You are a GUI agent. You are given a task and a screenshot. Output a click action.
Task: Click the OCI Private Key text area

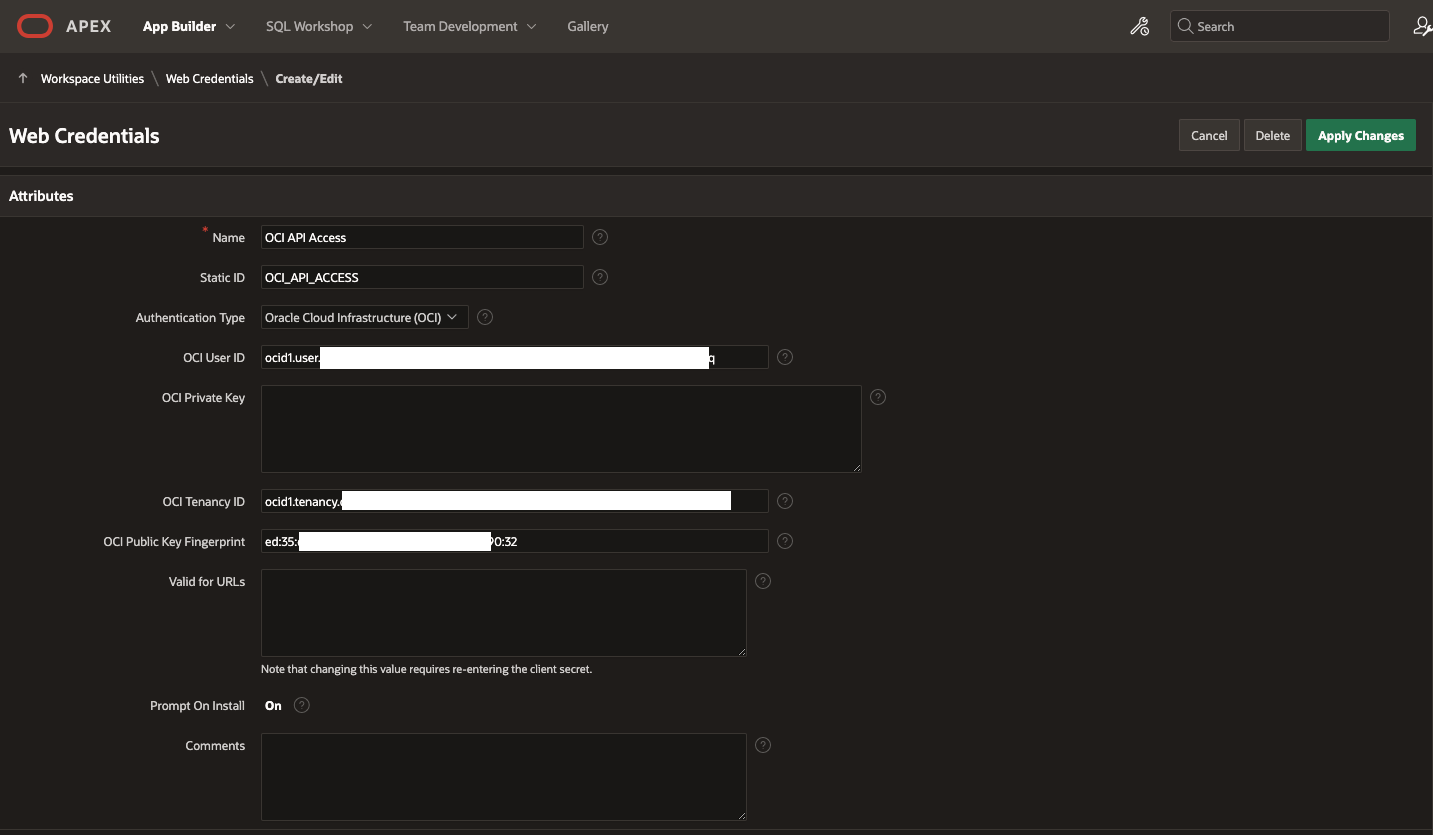[561, 429]
